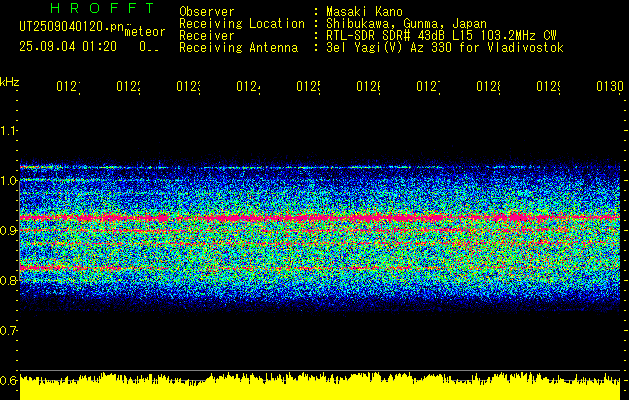Click the 0.8 kHz axis label
The width and height of the screenshot is (629, 400).
(8, 280)
